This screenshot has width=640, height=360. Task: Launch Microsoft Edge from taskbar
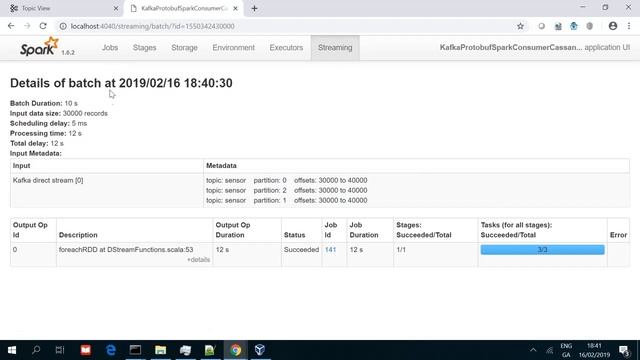pyautogui.click(x=111, y=350)
